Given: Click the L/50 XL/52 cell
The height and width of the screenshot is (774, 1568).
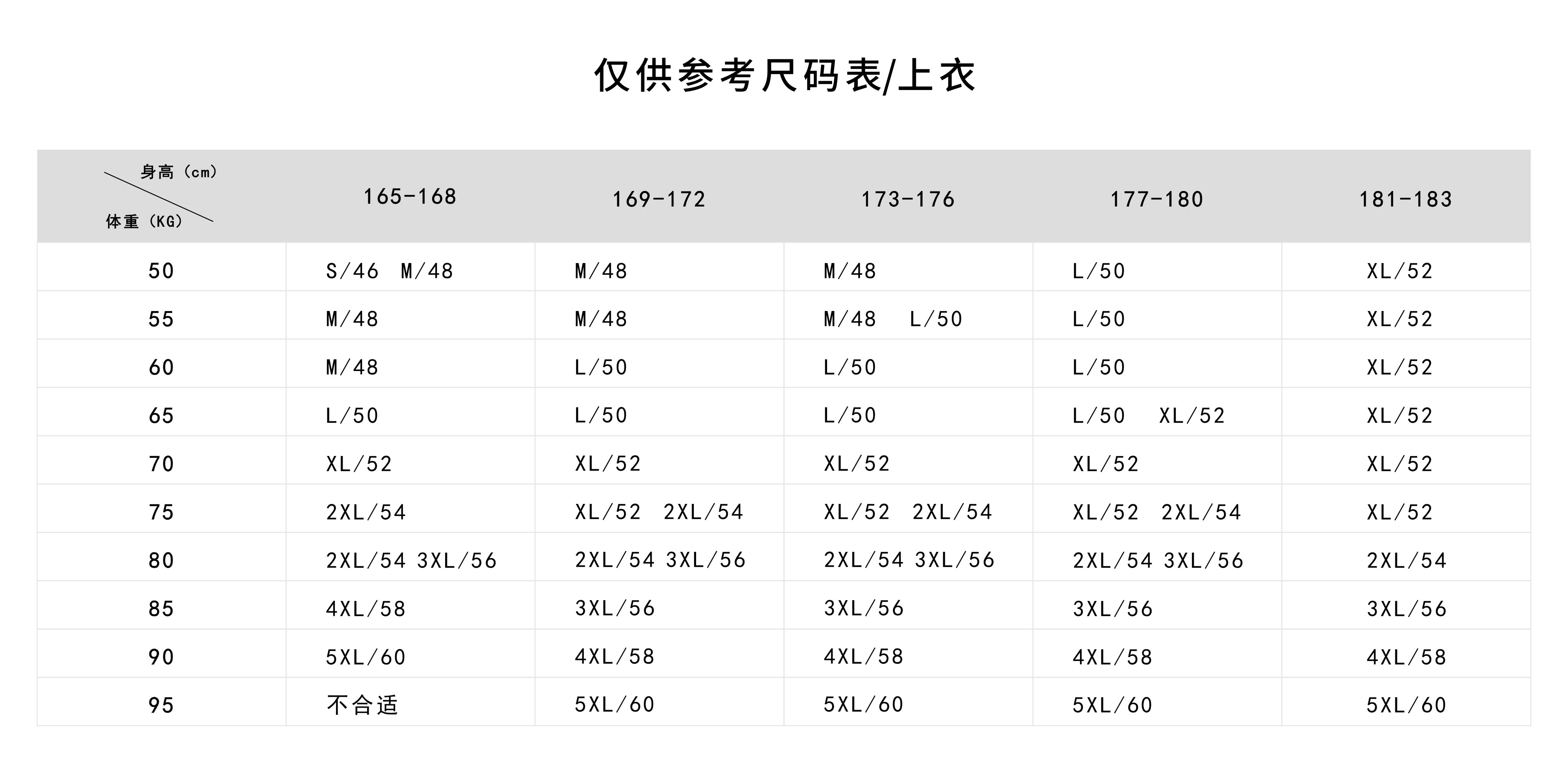Looking at the screenshot, I should [1149, 415].
